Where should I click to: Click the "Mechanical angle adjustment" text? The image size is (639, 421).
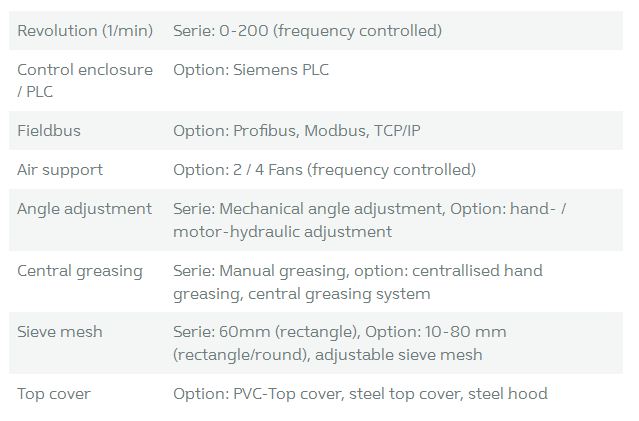click(330, 209)
